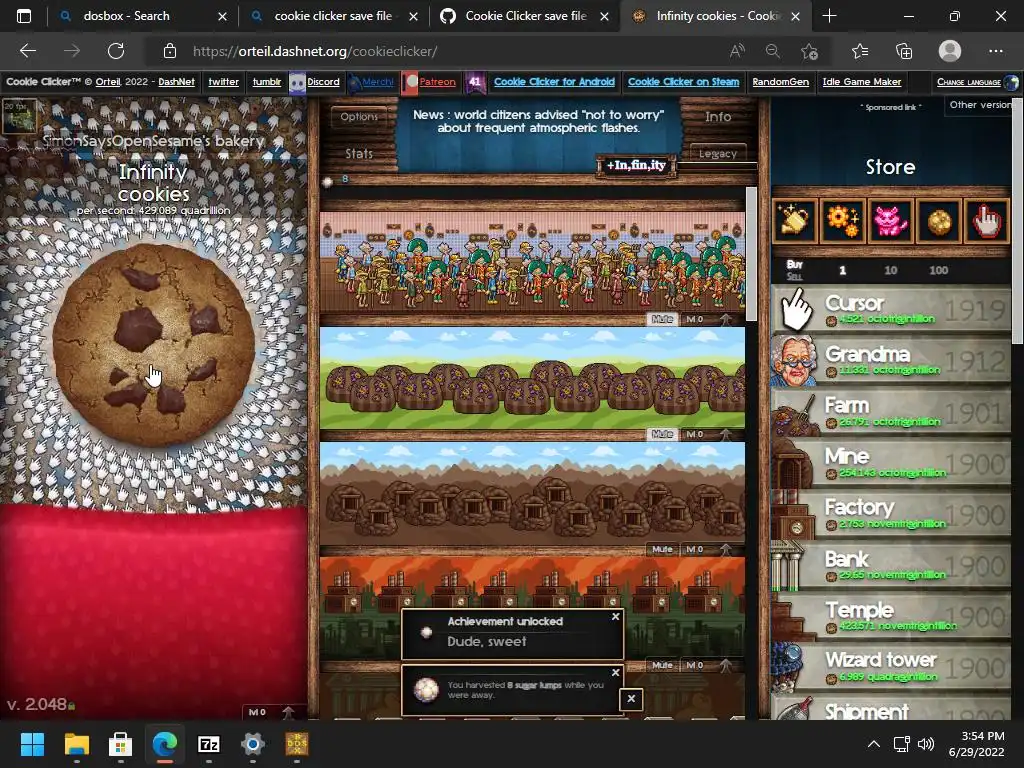Close the sugar lumps harvested notification
Viewport: 1024px width, 768px height.
click(x=615, y=672)
